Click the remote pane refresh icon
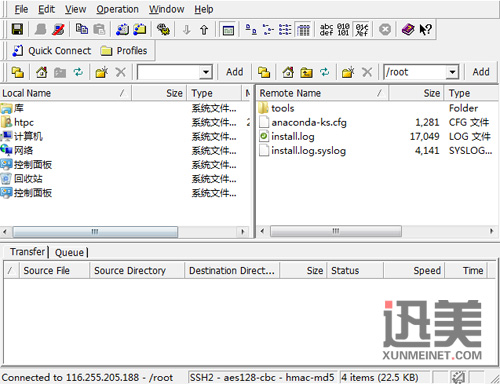 click(x=325, y=72)
